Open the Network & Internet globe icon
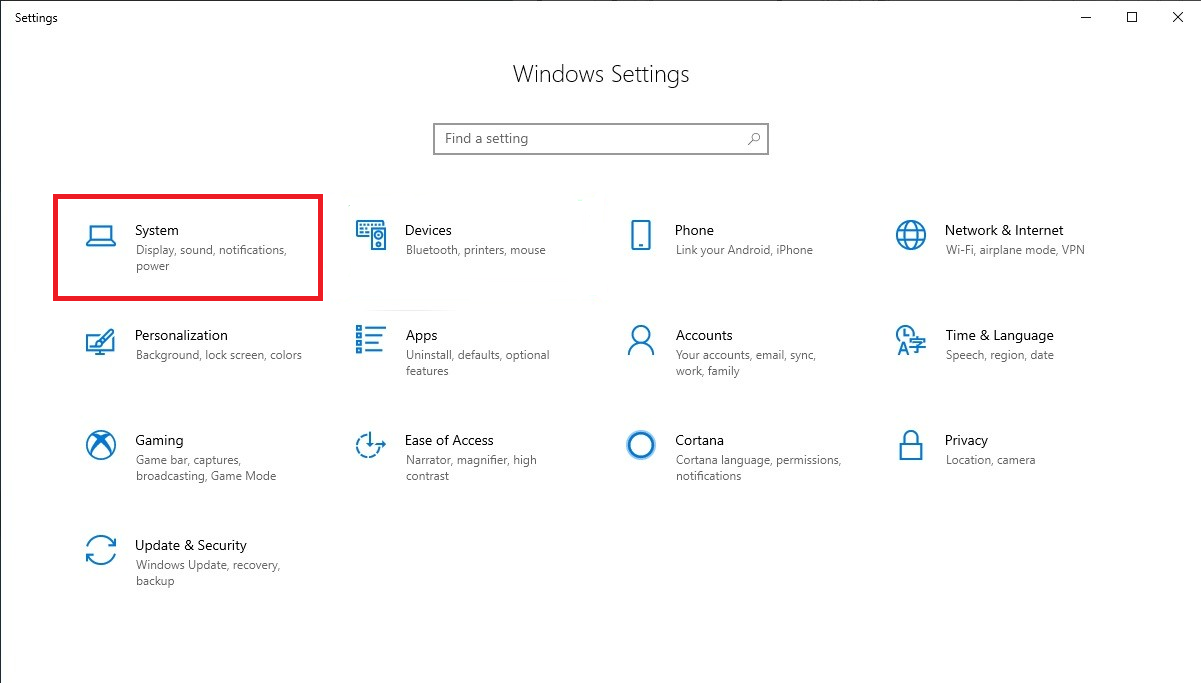 point(911,235)
